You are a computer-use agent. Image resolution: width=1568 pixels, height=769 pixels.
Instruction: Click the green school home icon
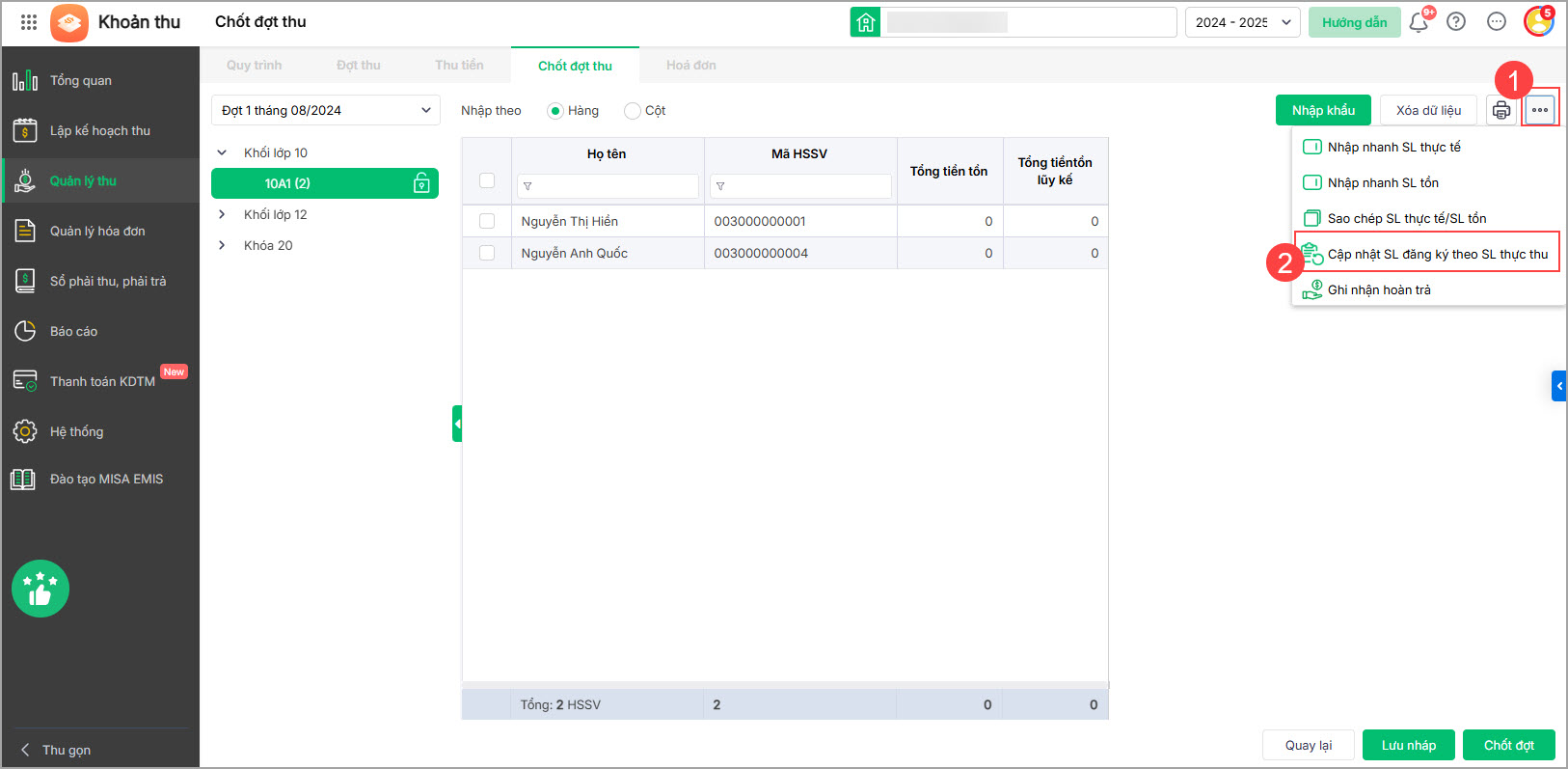(x=865, y=22)
